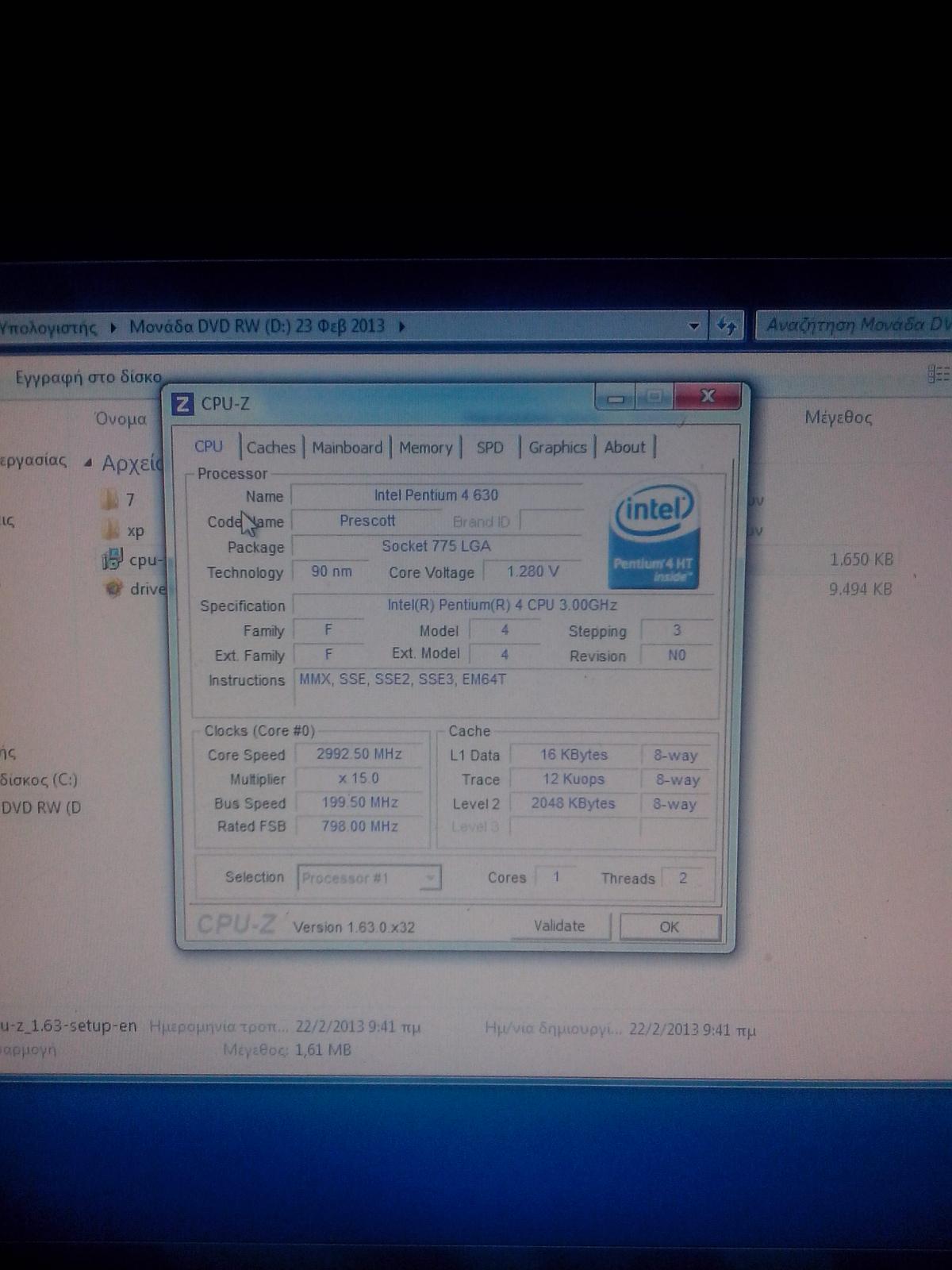
Task: Switch to the Caches tab in CPU-Z
Action: (x=271, y=448)
